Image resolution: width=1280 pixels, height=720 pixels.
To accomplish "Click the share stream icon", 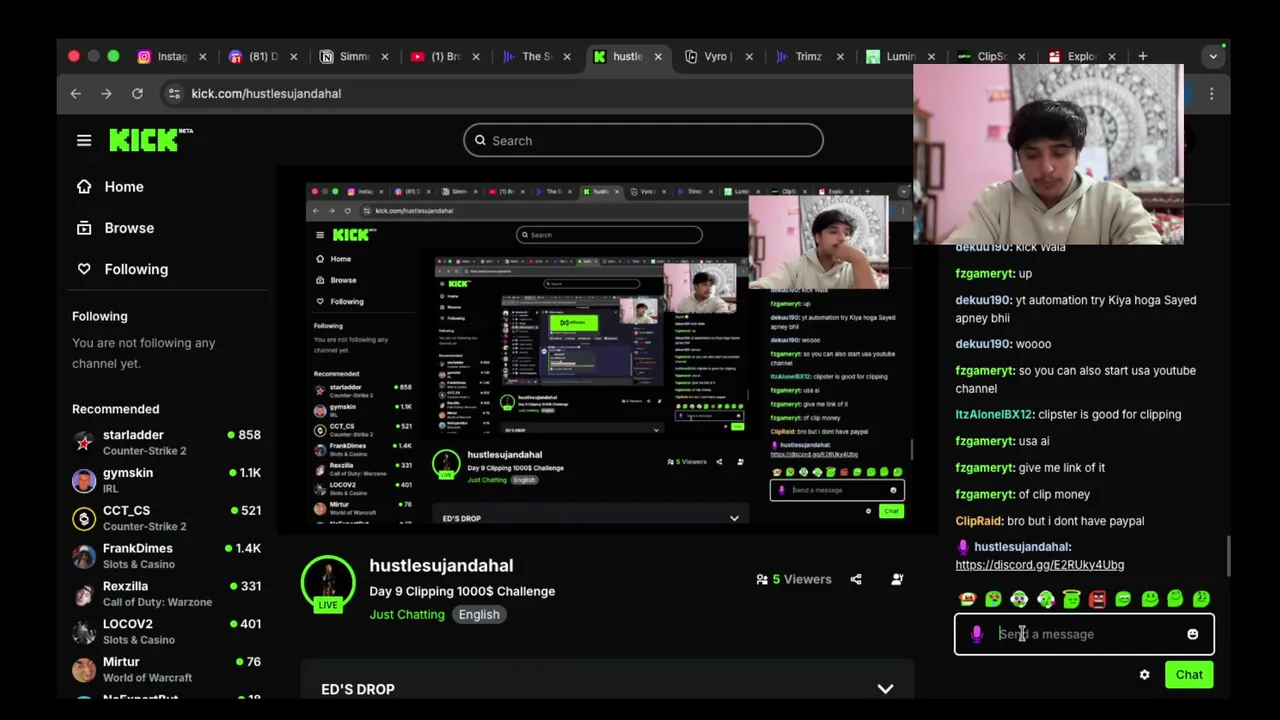I will point(856,579).
